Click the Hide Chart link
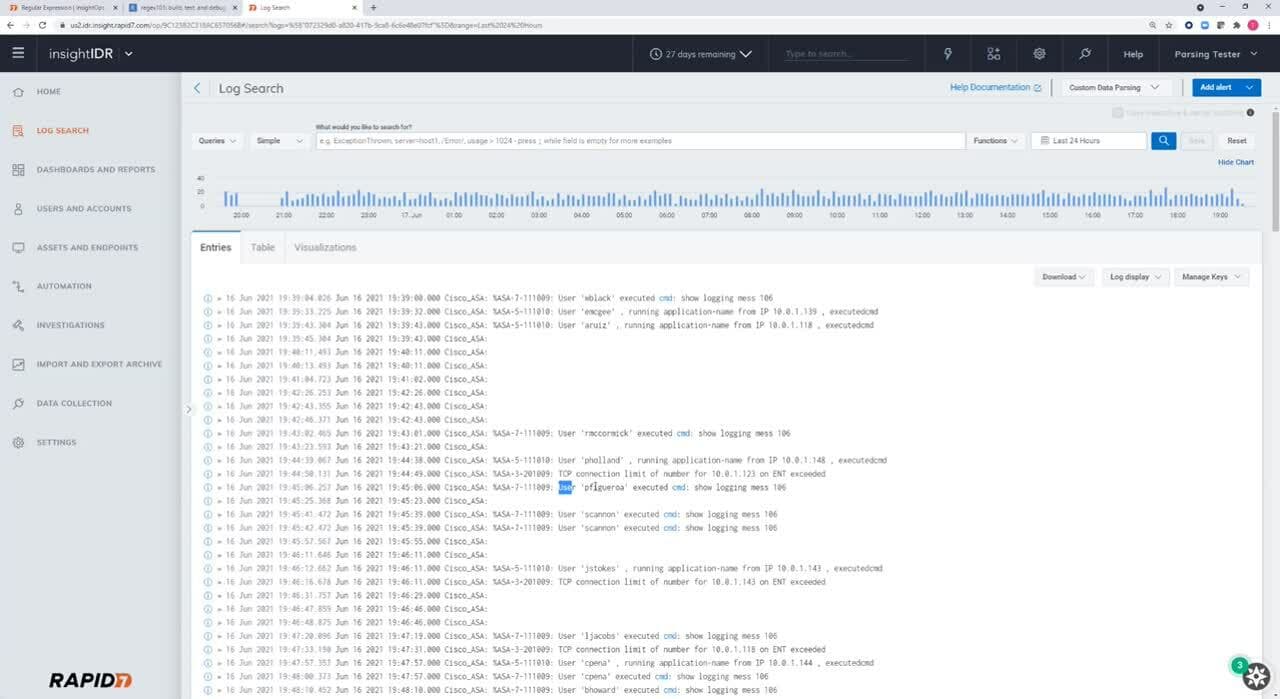 [1236, 162]
